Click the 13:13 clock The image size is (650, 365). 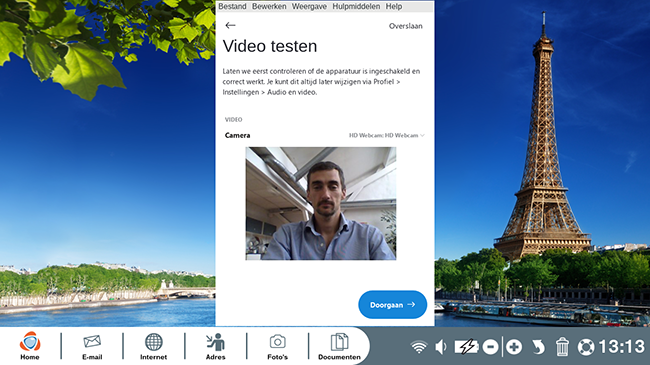click(x=622, y=347)
